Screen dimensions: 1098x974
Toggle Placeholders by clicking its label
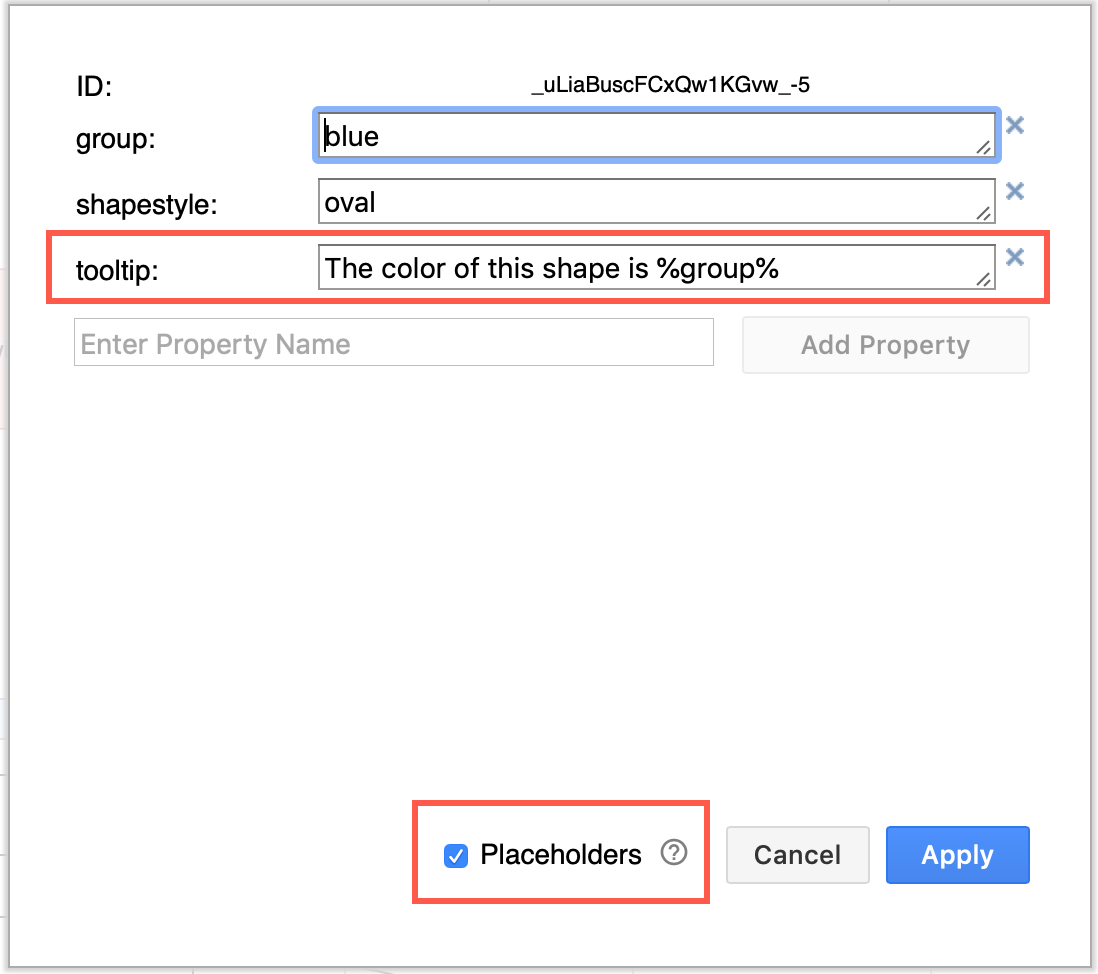click(561, 855)
